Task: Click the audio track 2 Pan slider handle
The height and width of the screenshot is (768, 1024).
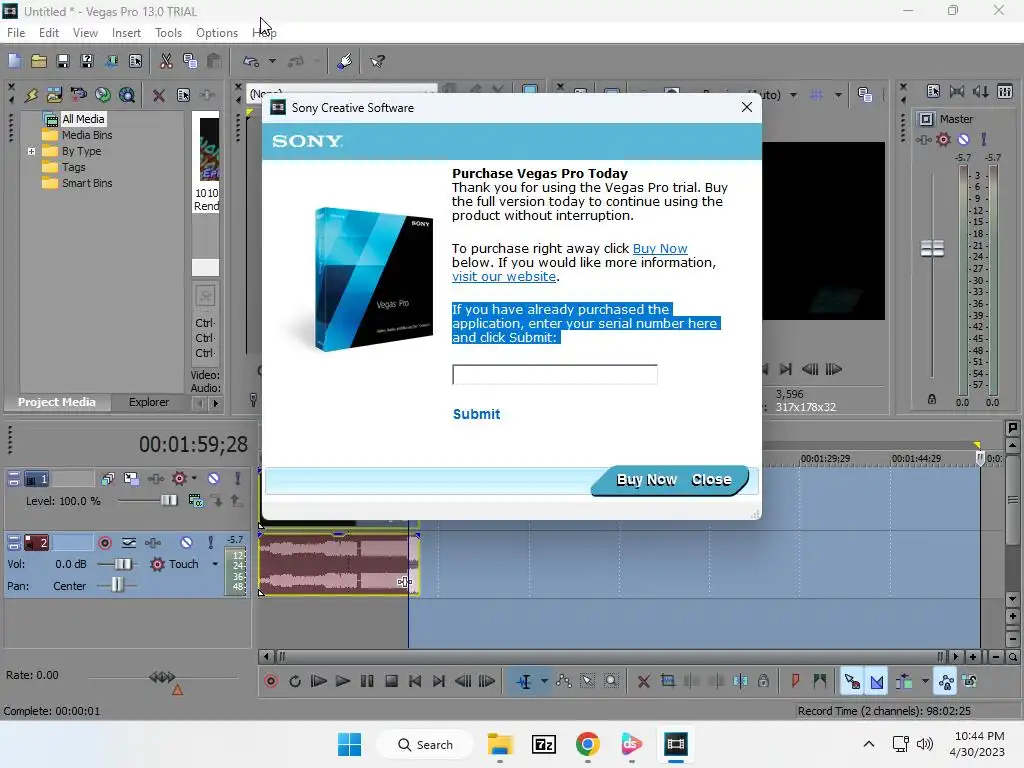Action: pos(117,585)
